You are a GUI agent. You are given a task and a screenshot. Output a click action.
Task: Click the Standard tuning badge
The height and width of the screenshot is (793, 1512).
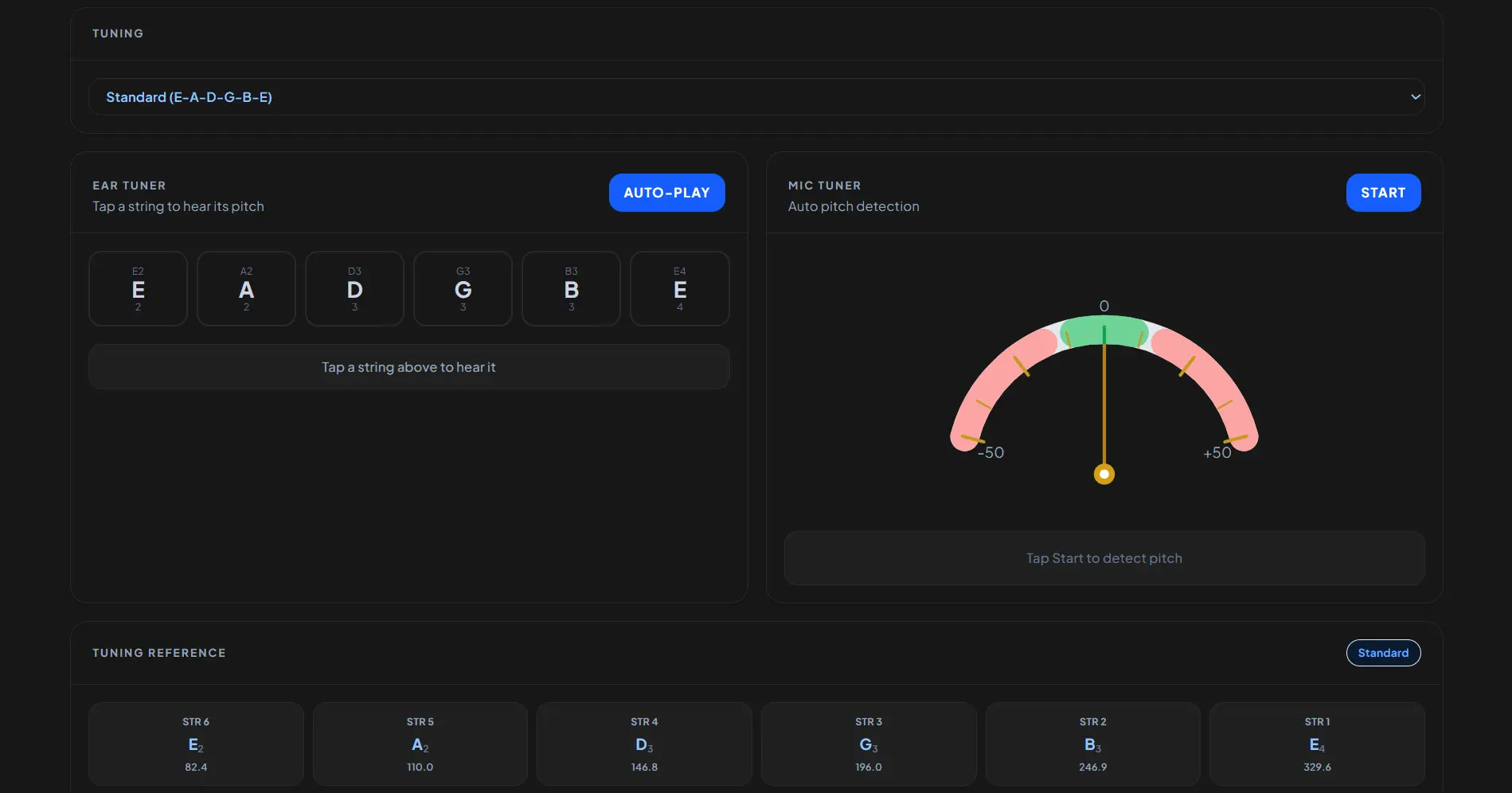(1383, 653)
